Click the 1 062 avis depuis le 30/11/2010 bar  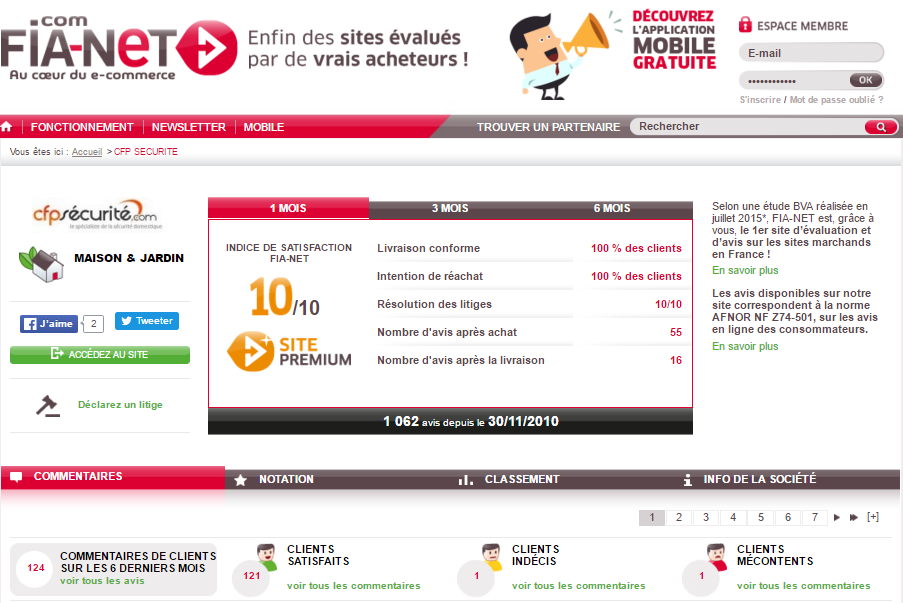point(450,422)
